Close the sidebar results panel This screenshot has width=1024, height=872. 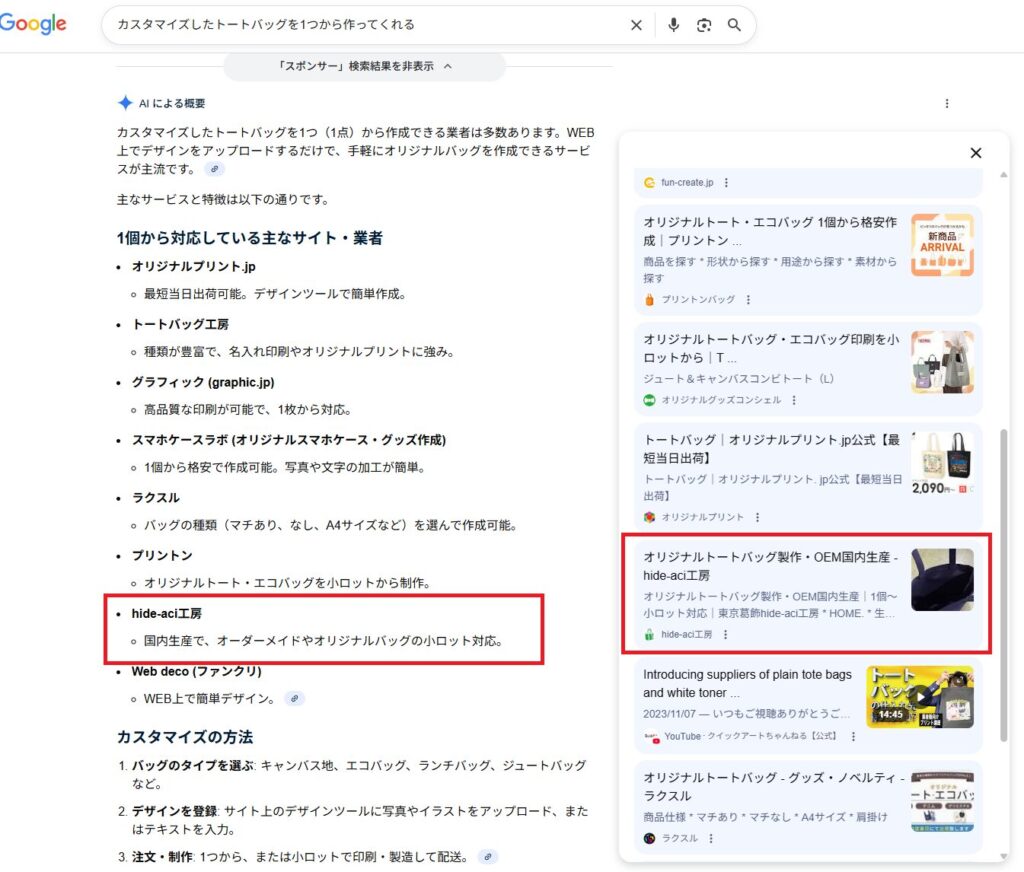tap(976, 152)
